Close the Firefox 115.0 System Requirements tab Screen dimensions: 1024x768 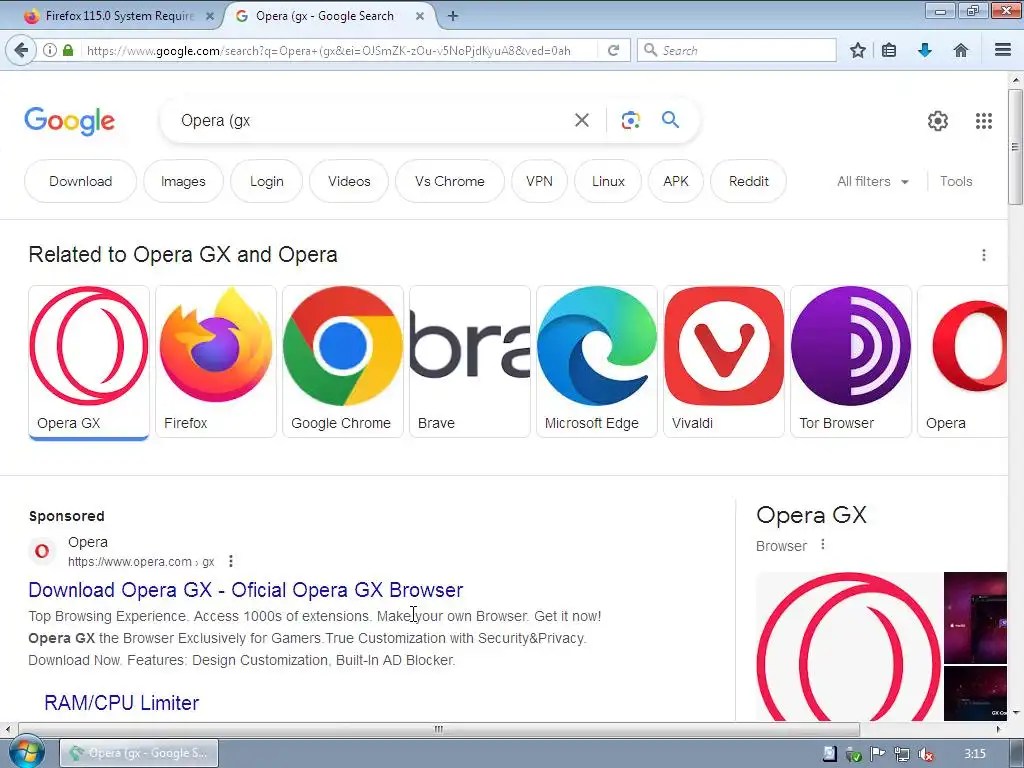tap(210, 16)
